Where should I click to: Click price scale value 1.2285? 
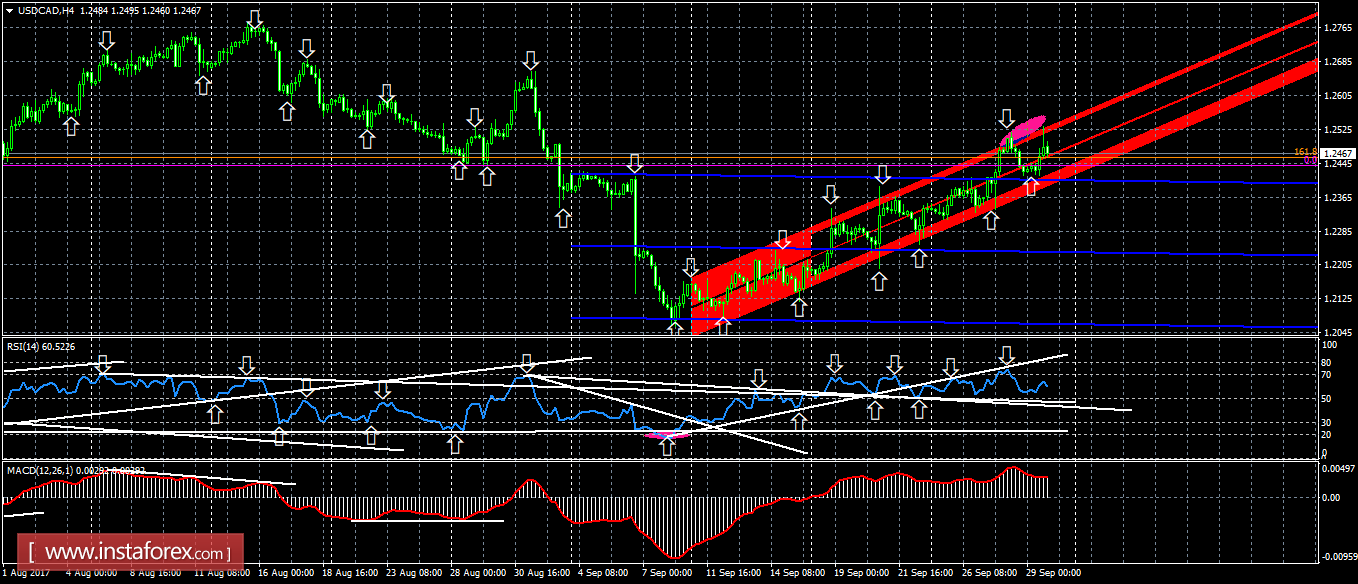(x=1337, y=232)
